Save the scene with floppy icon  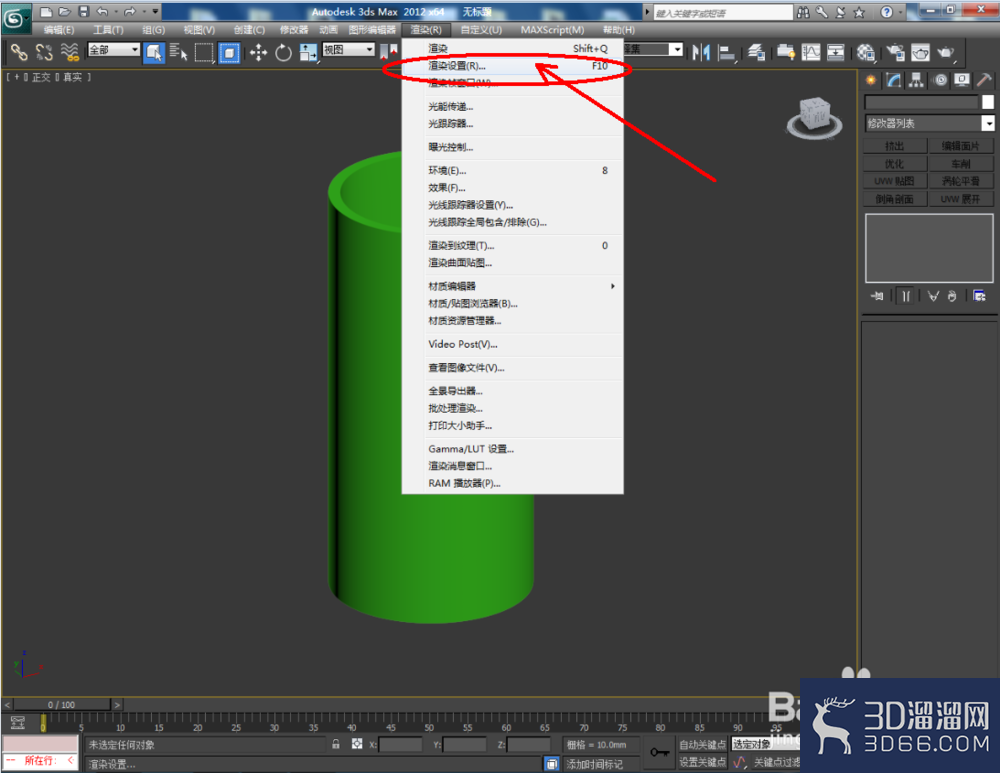click(x=84, y=11)
